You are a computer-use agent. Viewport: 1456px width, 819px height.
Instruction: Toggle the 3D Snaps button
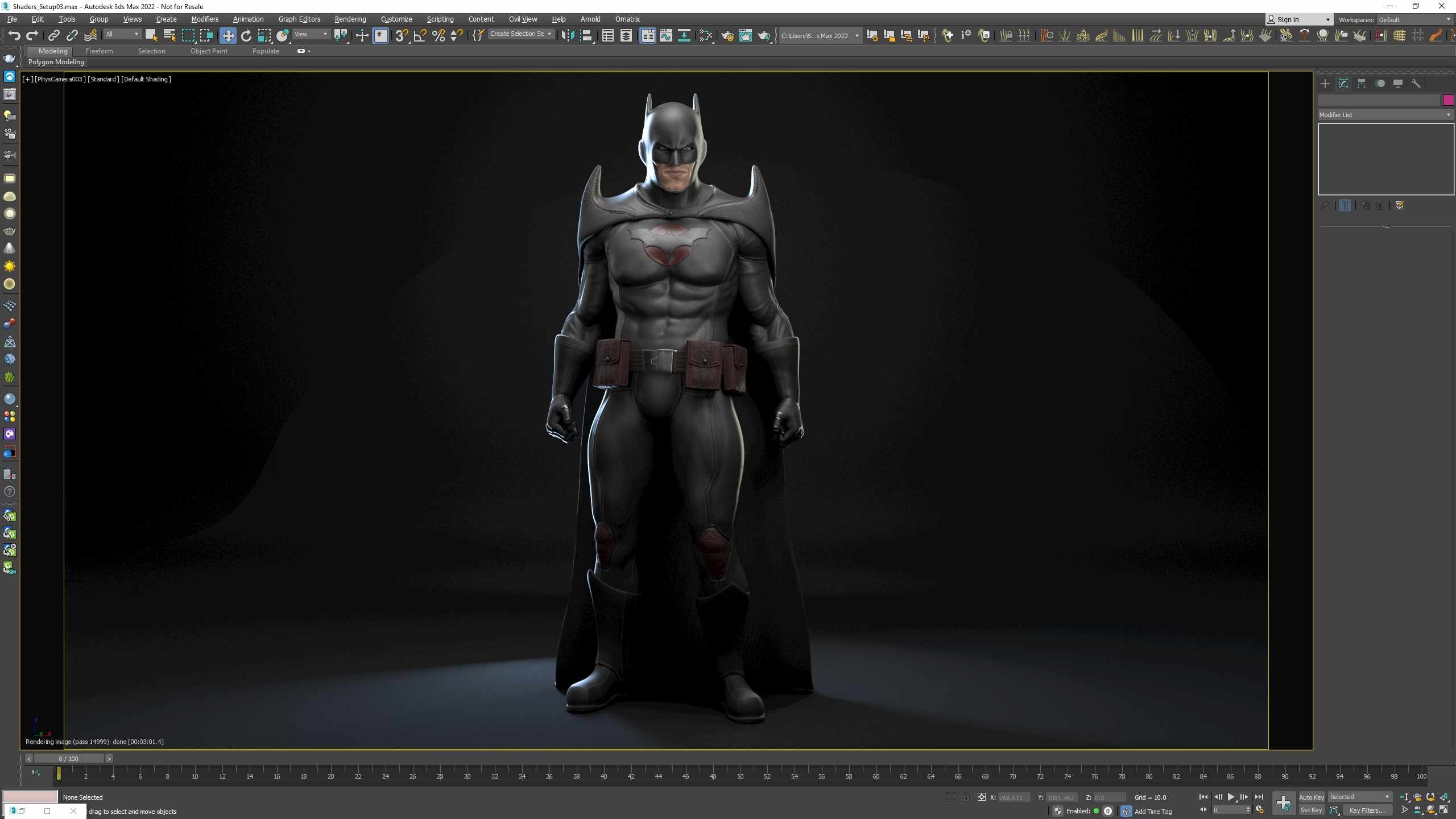402,36
